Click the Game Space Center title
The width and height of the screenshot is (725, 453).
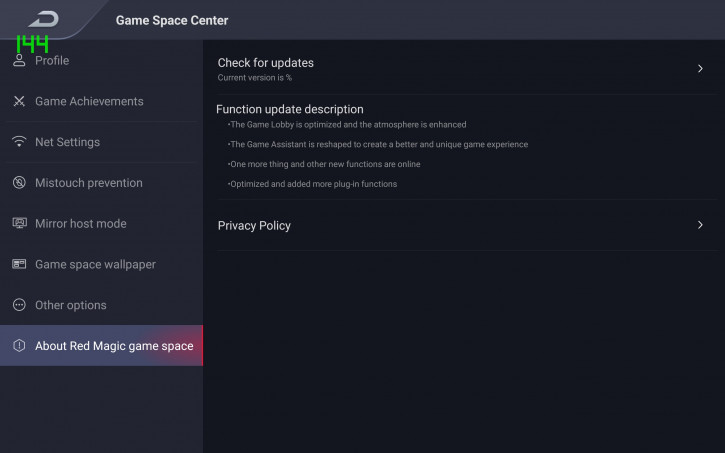pyautogui.click(x=172, y=20)
